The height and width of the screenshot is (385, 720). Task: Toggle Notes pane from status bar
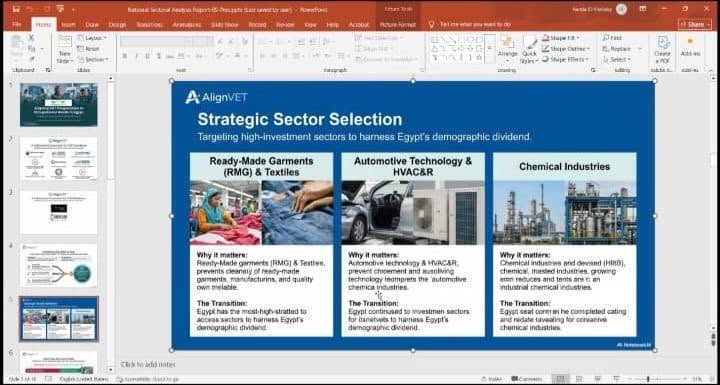(492, 379)
